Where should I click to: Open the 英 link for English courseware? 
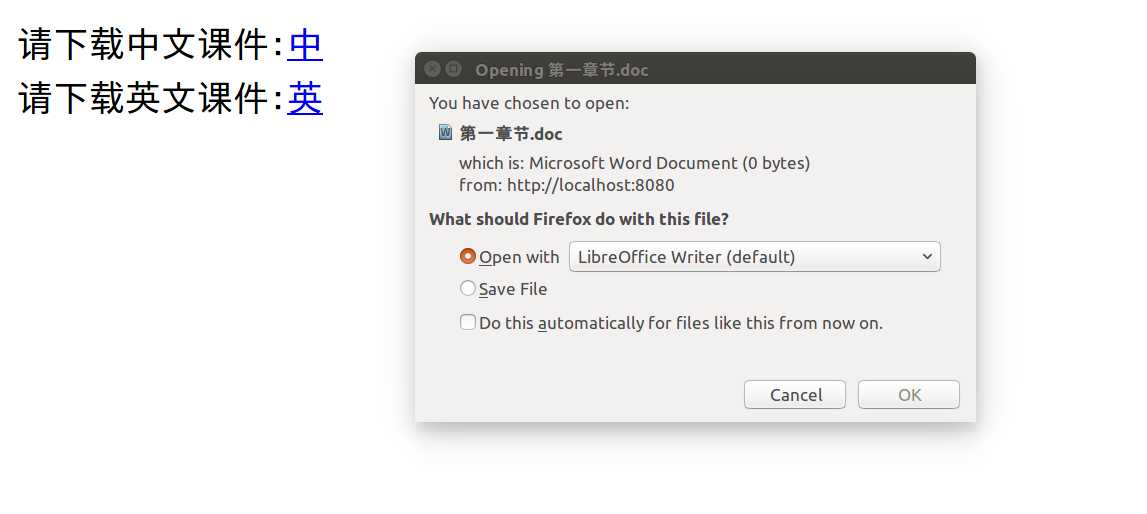pos(305,98)
